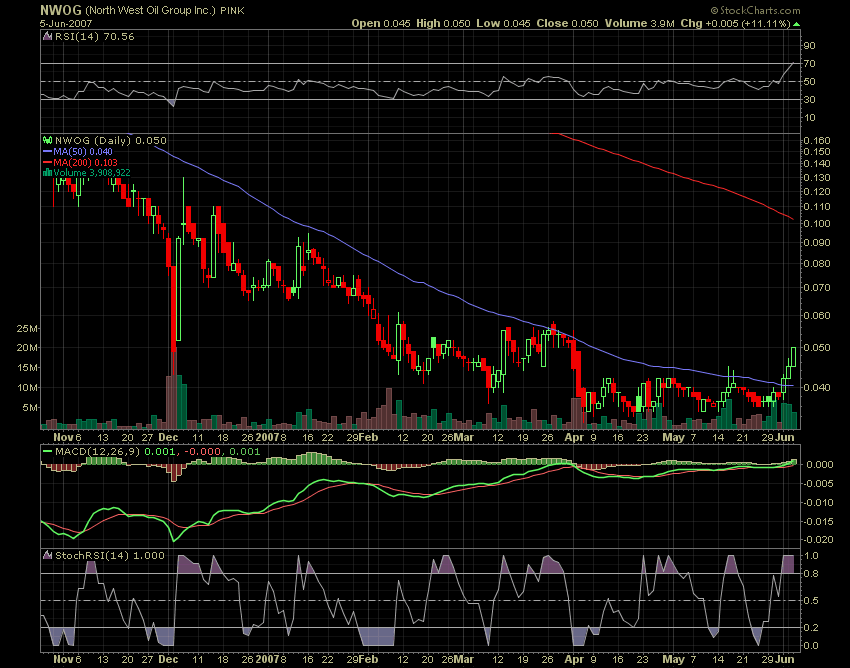Click the NWOG (Daily) 0.050 label

click(x=111, y=140)
